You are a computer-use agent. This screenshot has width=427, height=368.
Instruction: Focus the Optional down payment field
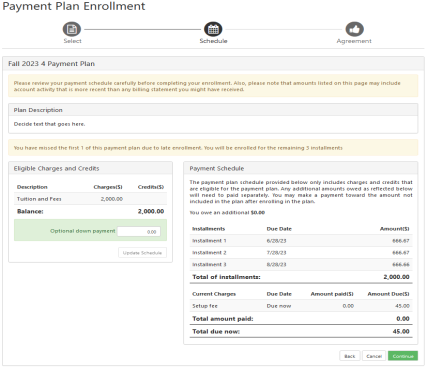pos(139,232)
